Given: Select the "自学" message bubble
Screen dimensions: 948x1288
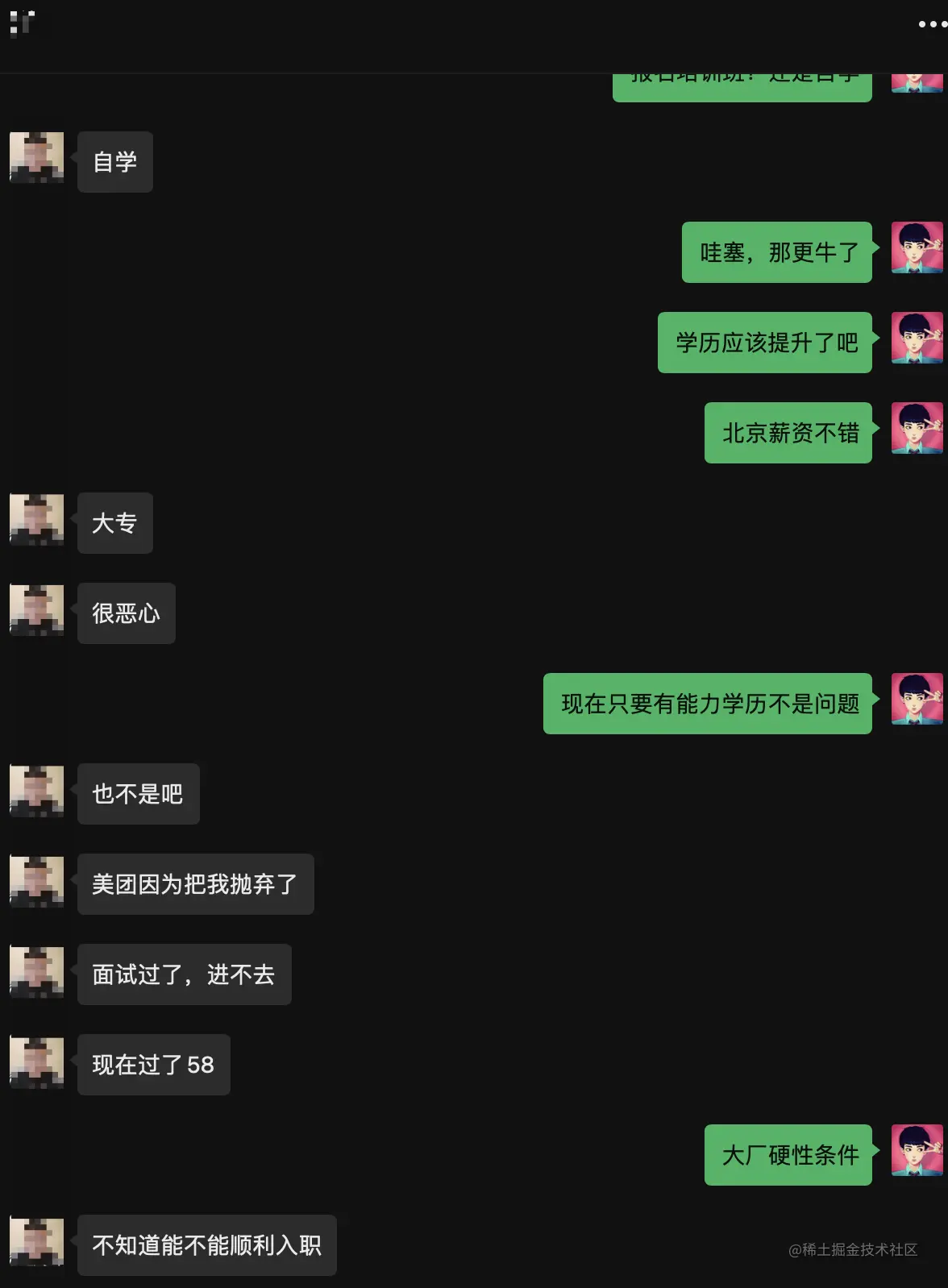Looking at the screenshot, I should coord(115,162).
